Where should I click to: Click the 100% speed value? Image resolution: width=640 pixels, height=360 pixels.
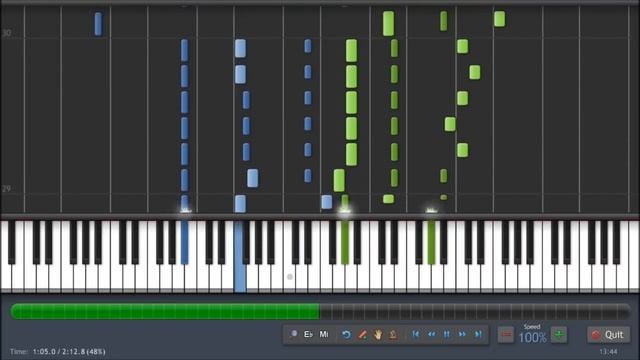[532, 338]
